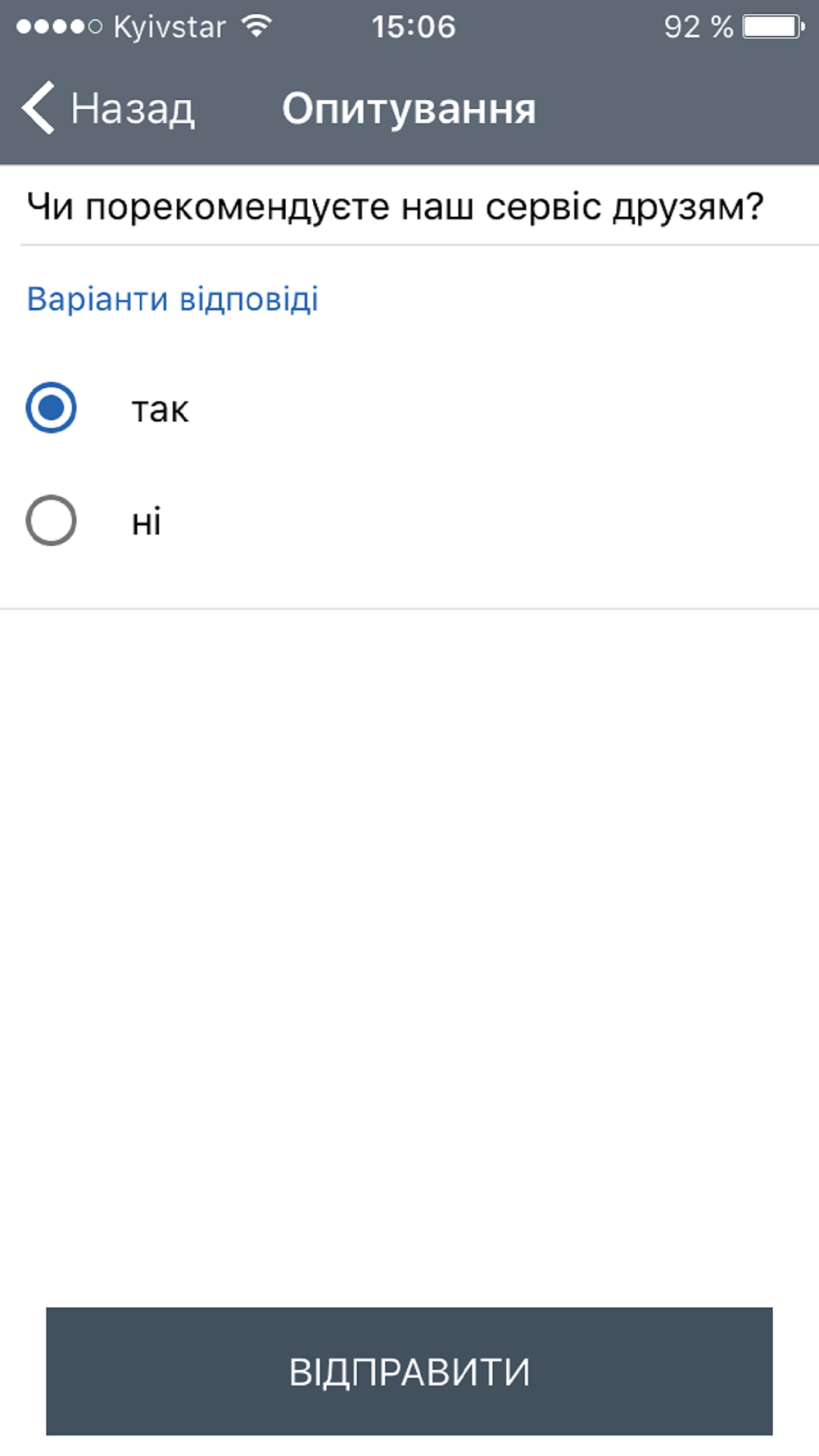Image resolution: width=819 pixels, height=1456 pixels.
Task: Tap the Kyivstar carrier name
Action: tap(170, 27)
